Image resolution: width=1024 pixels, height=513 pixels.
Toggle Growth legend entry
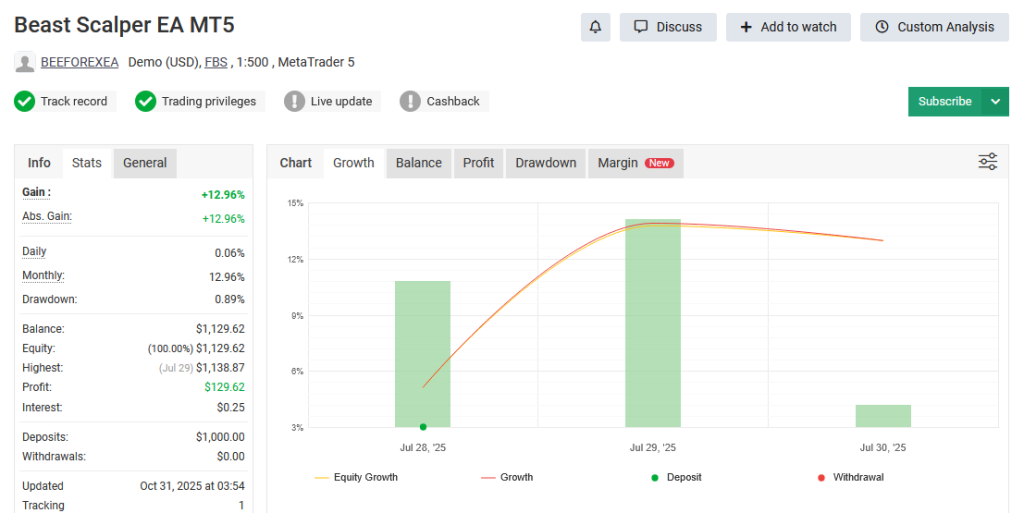[507, 477]
